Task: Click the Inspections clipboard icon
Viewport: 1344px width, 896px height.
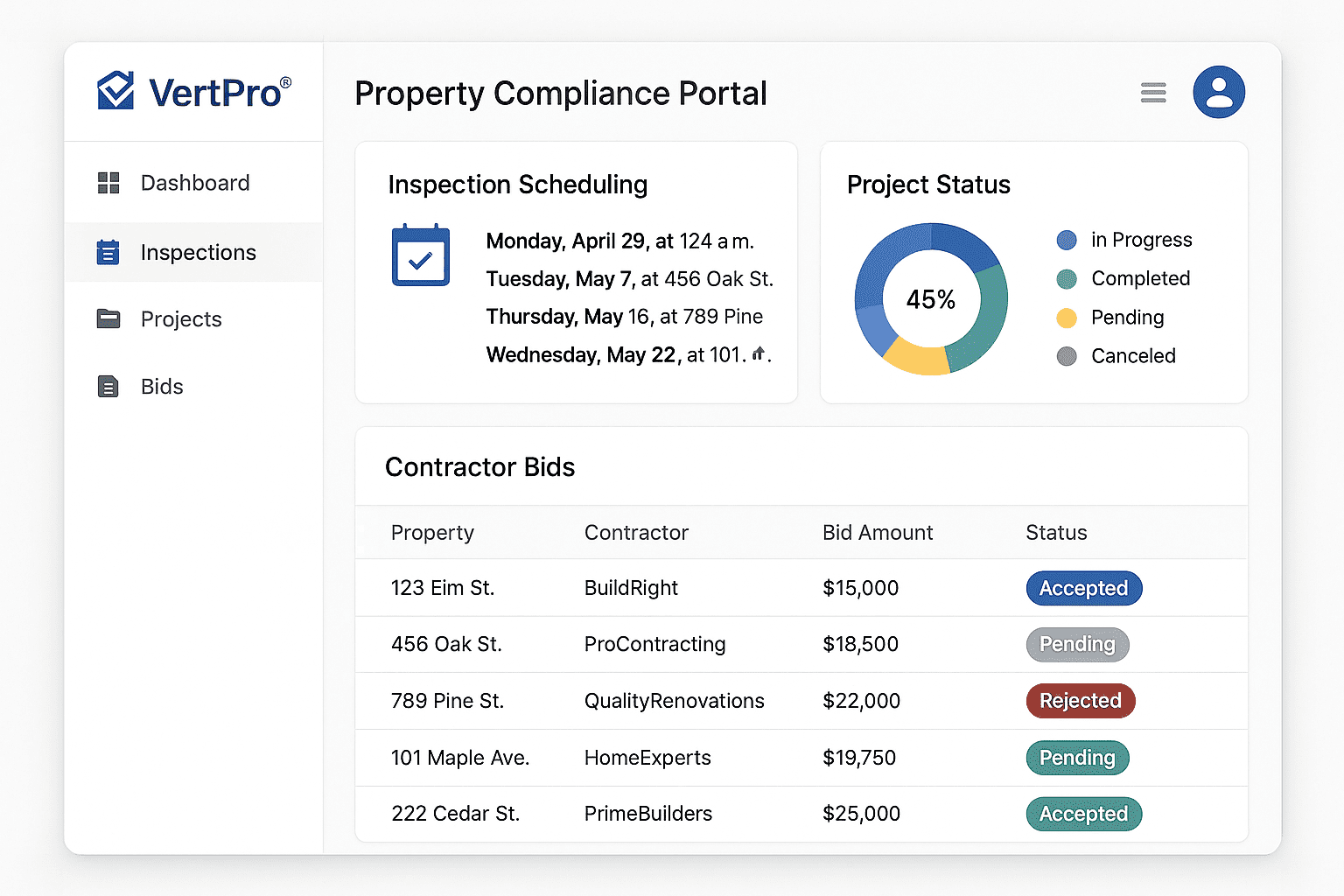Action: coord(108,252)
